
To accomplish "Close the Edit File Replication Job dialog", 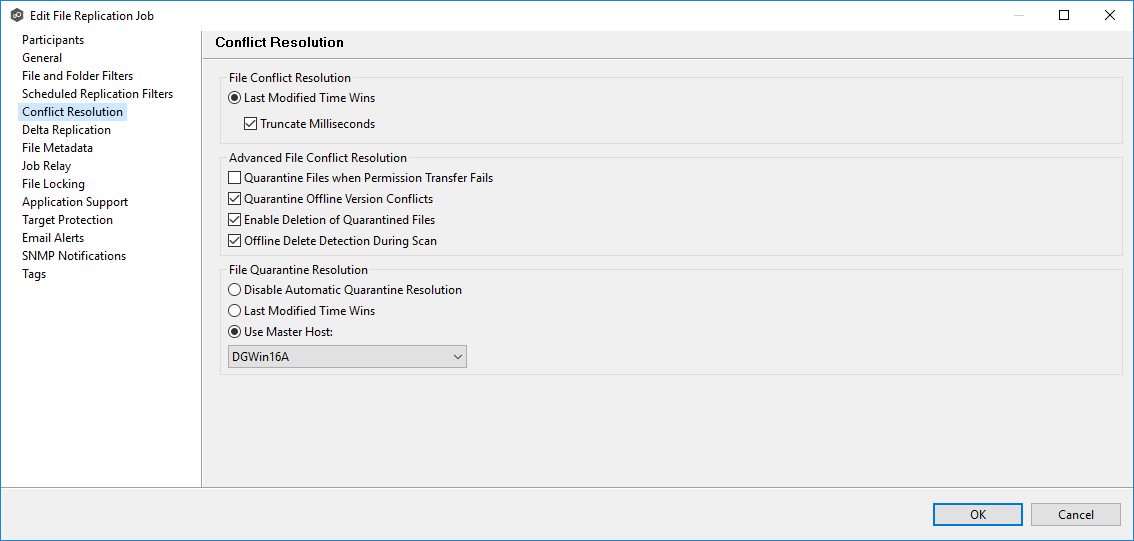I will click(x=1109, y=16).
